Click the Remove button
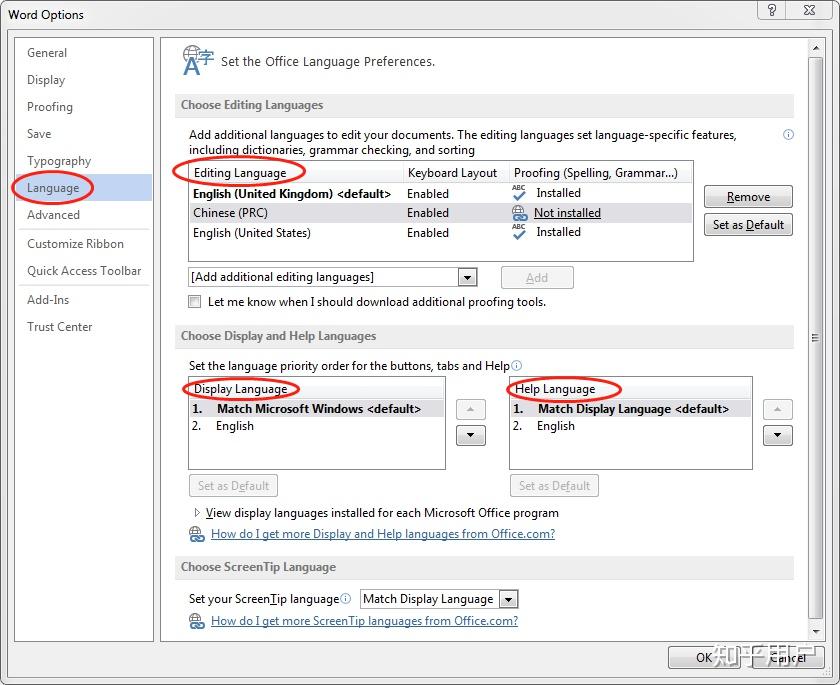Viewport: 840px width, 685px height. (x=748, y=197)
